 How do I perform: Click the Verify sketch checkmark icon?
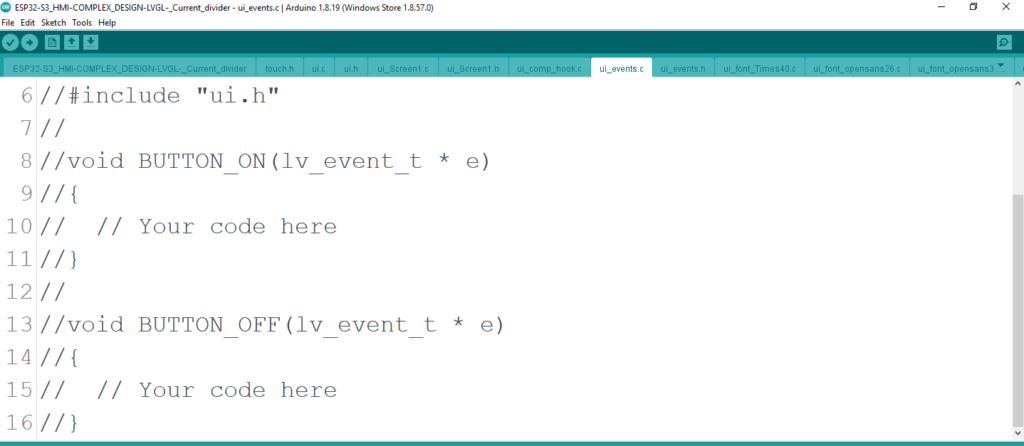click(11, 42)
